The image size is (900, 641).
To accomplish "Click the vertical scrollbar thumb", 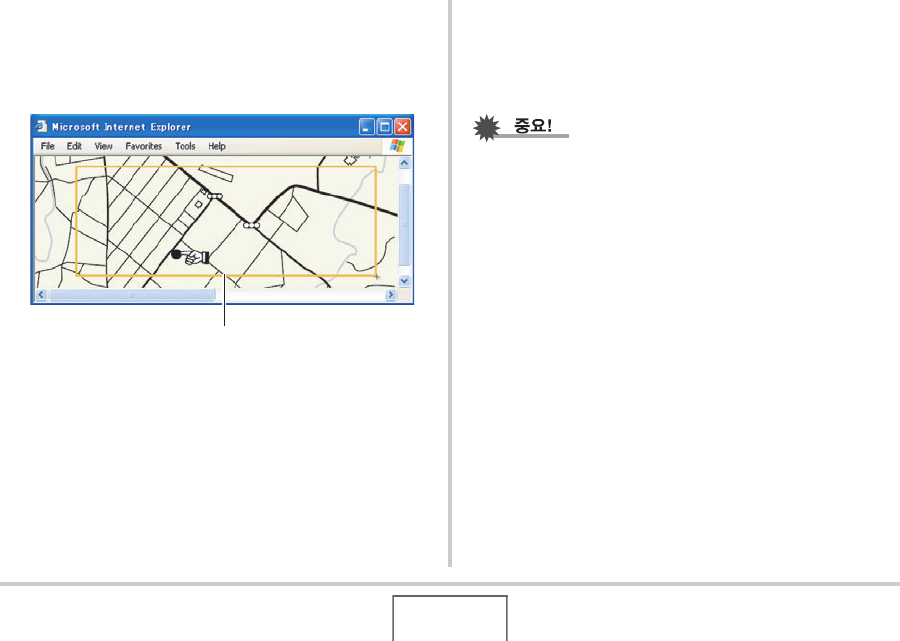I will [x=404, y=224].
